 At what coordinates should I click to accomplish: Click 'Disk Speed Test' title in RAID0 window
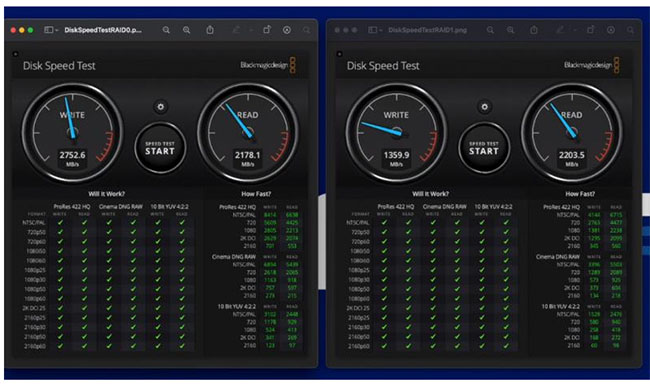point(59,65)
